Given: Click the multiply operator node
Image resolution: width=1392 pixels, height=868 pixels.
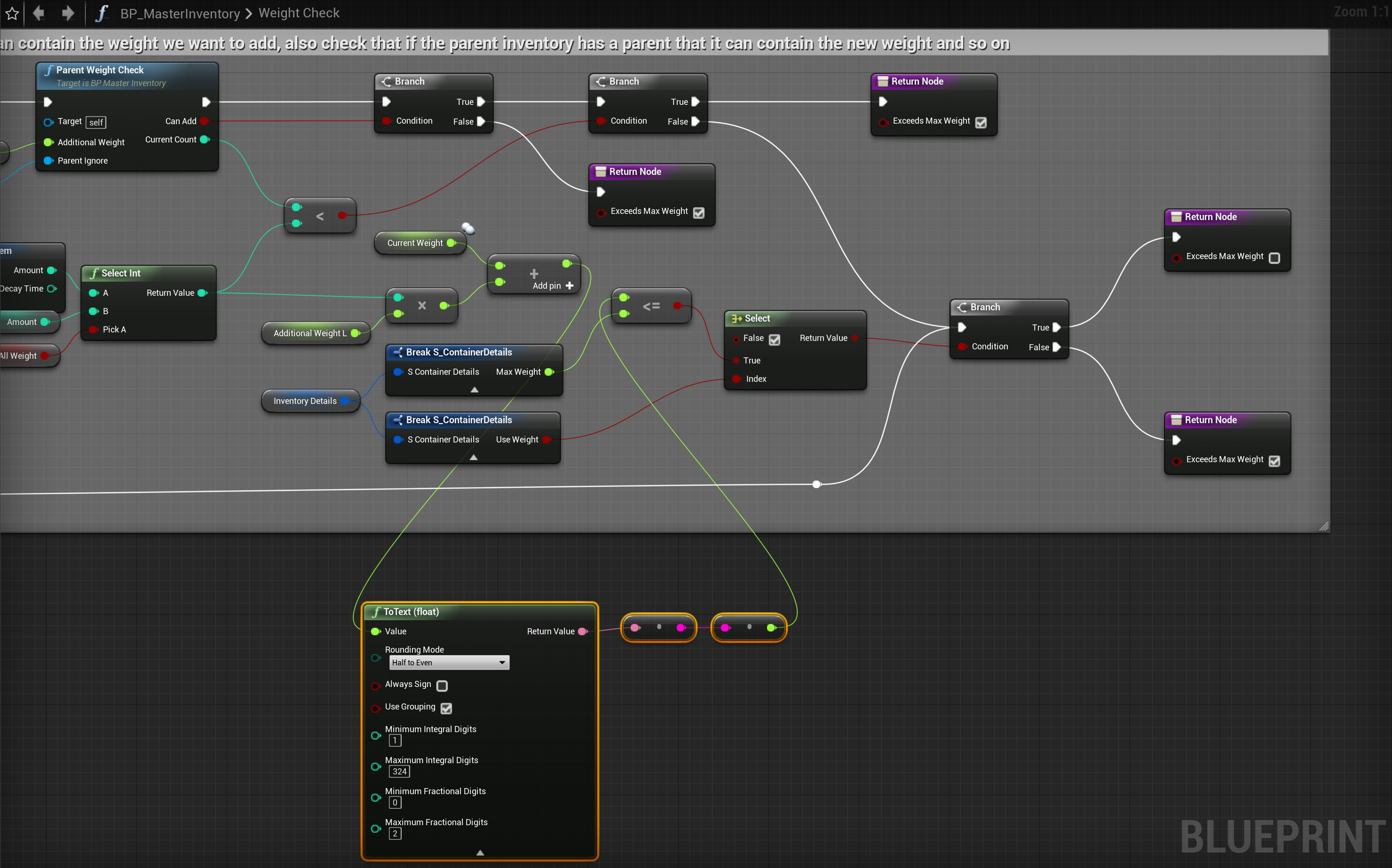Looking at the screenshot, I should pos(422,306).
